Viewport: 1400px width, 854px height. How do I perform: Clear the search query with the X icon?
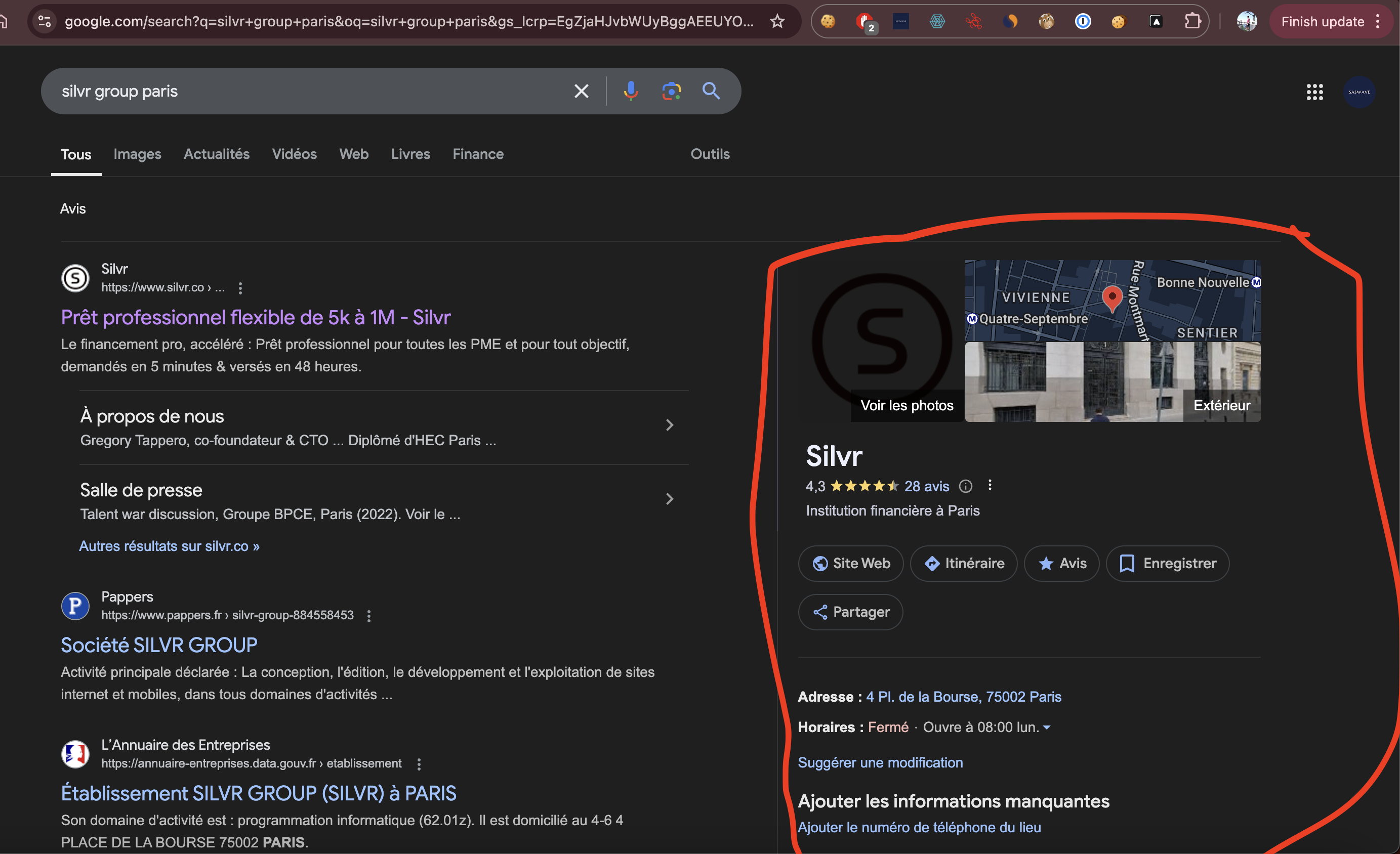[581, 91]
